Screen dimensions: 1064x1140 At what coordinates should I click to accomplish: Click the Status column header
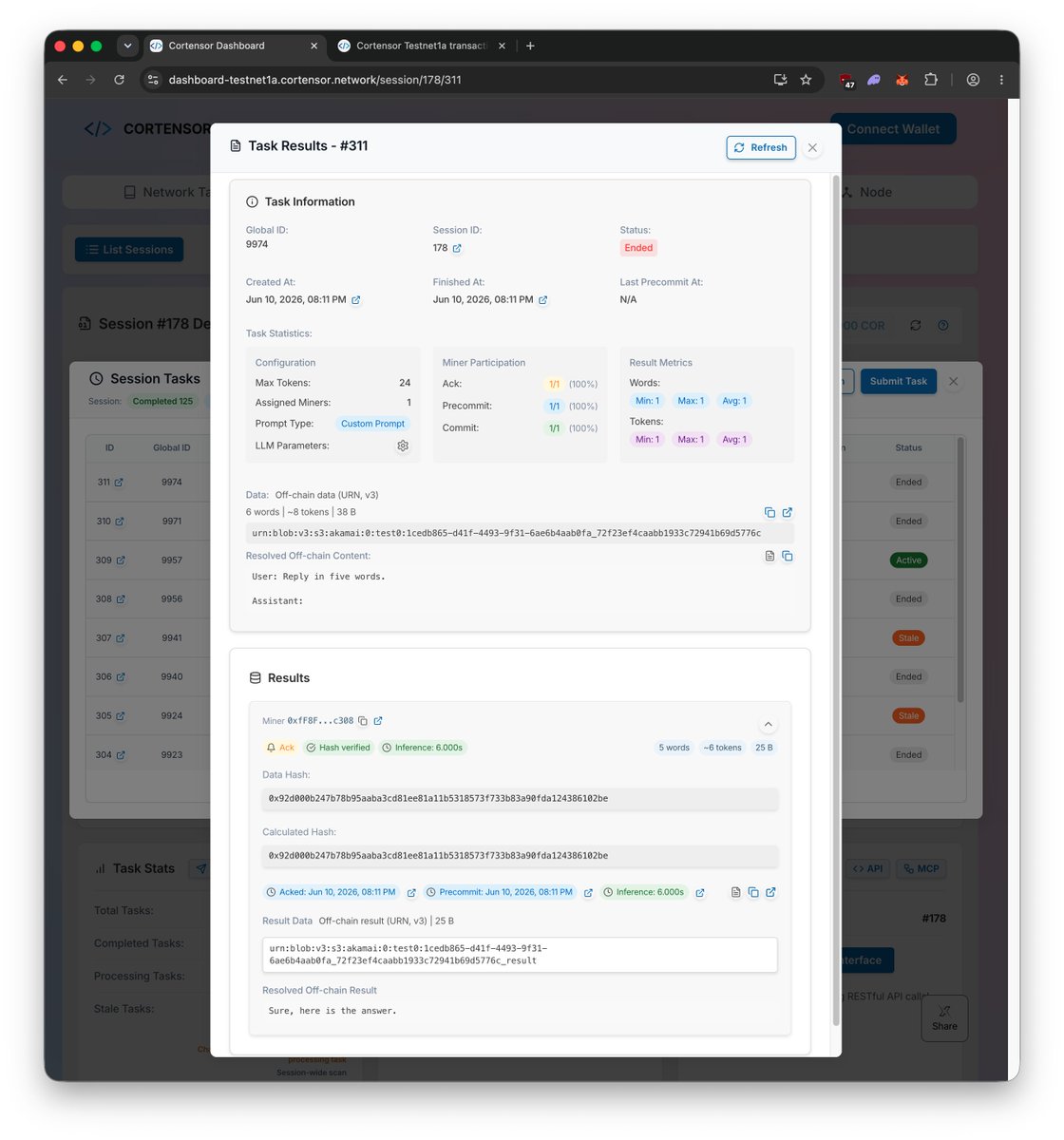908,447
